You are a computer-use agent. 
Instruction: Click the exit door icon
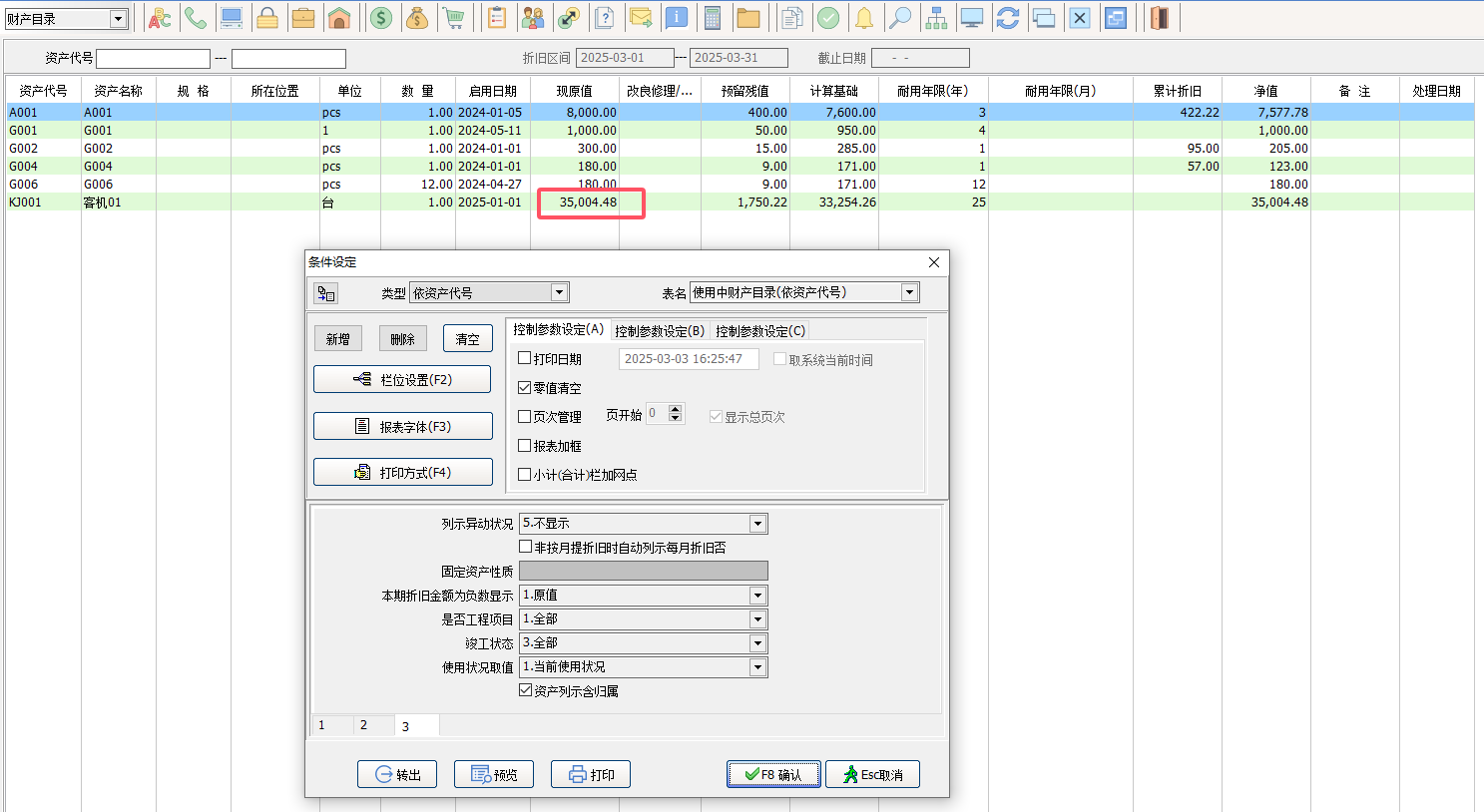pyautogui.click(x=1159, y=18)
